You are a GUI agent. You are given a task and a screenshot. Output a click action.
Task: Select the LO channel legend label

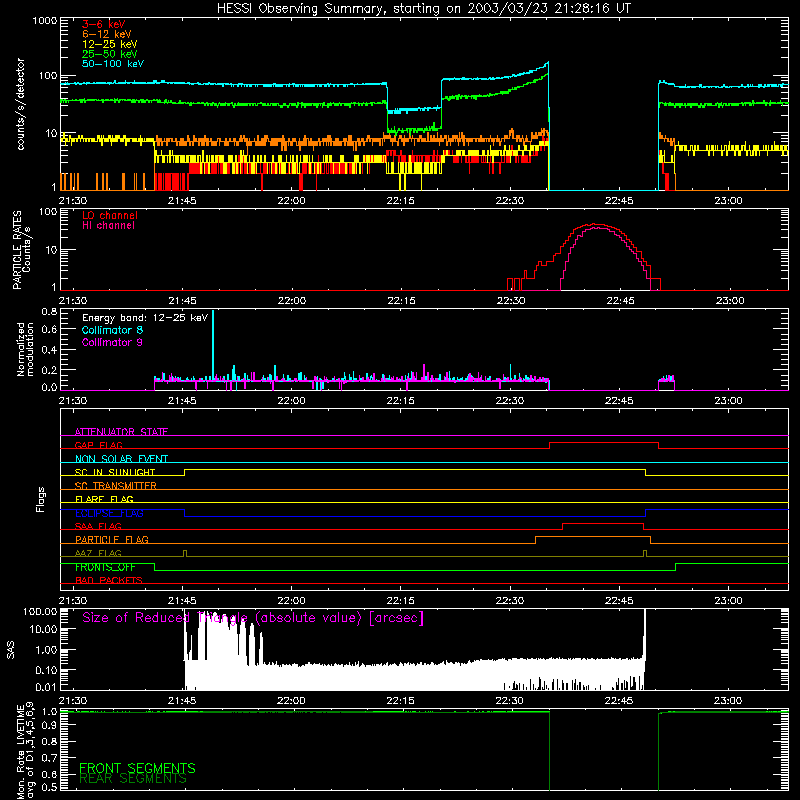[110, 215]
